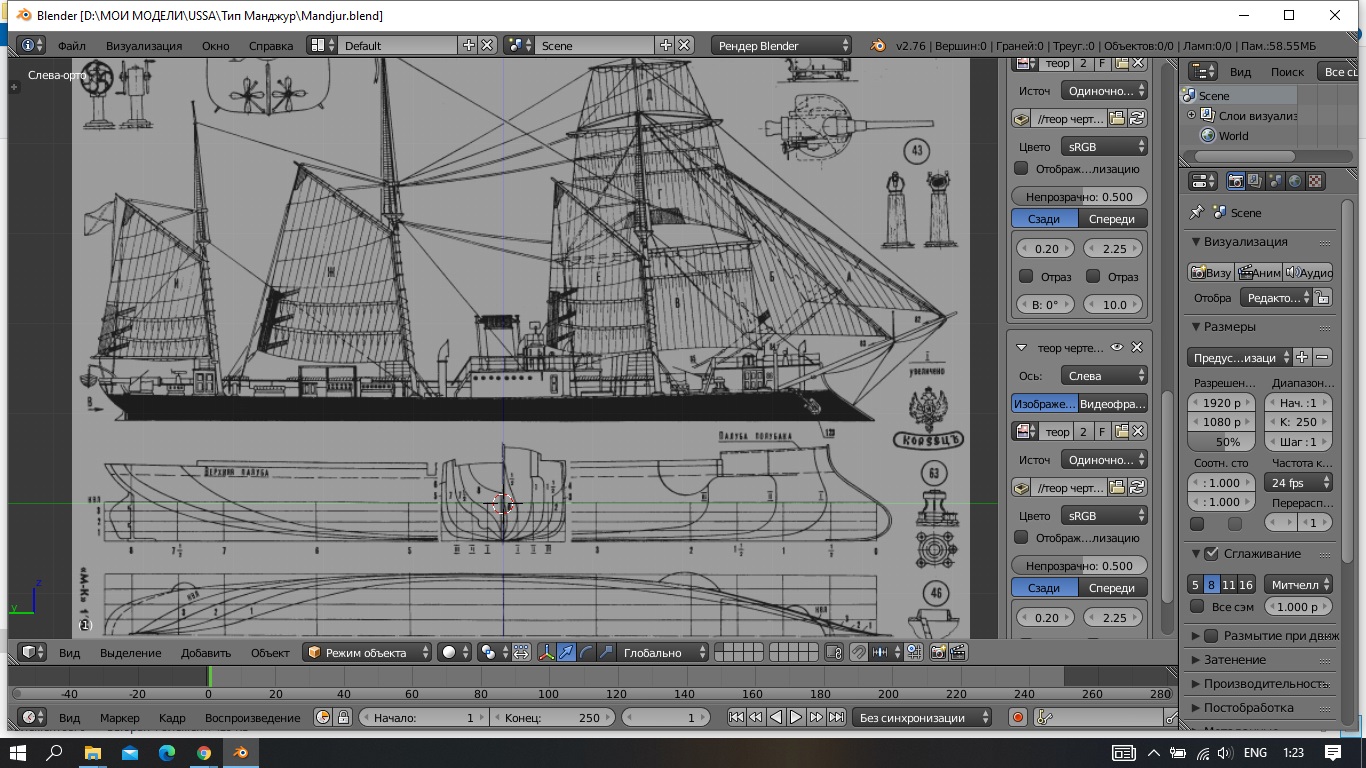Enable the Размытие при движении checkbox
This screenshot has height=768, width=1366.
tap(1211, 635)
